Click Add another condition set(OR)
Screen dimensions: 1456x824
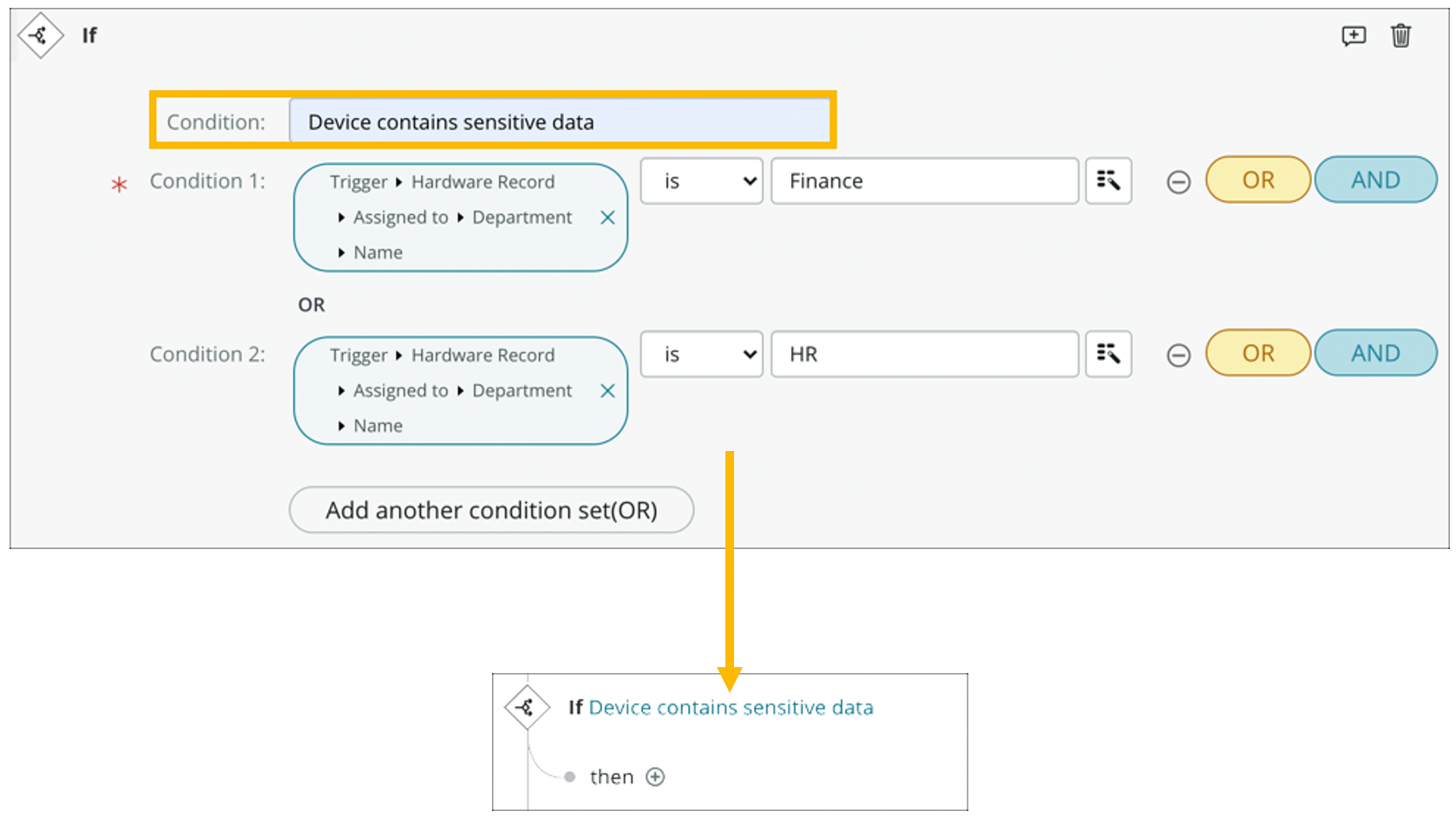click(491, 510)
